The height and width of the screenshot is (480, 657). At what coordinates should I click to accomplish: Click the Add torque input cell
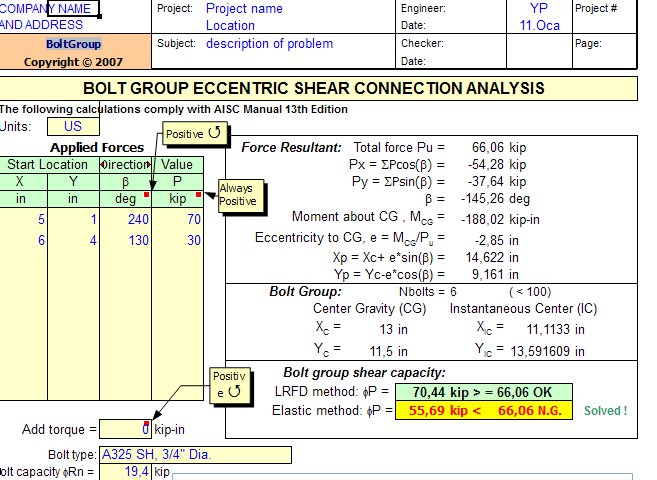tap(125, 429)
